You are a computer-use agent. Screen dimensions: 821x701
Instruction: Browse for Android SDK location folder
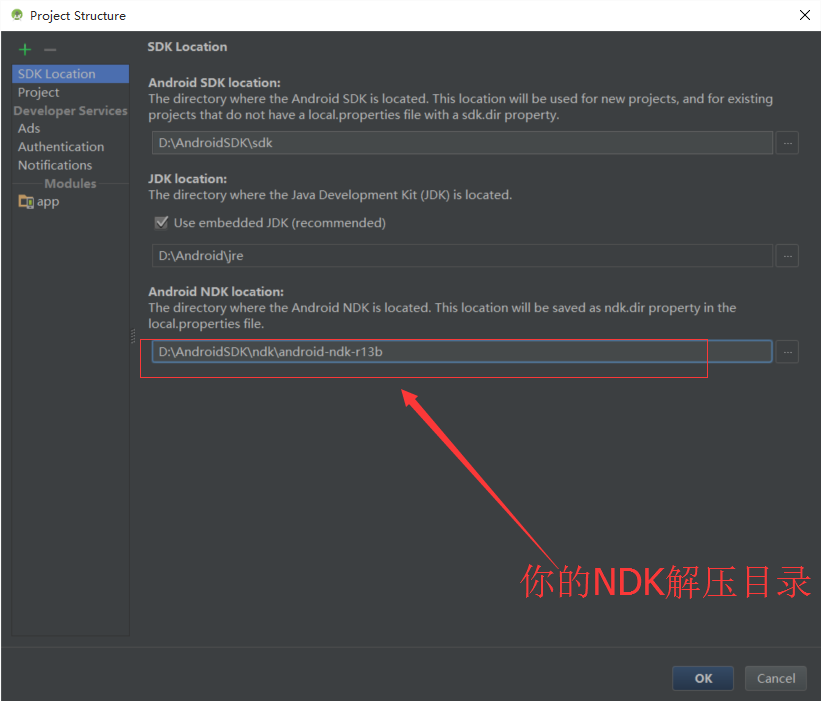click(787, 143)
